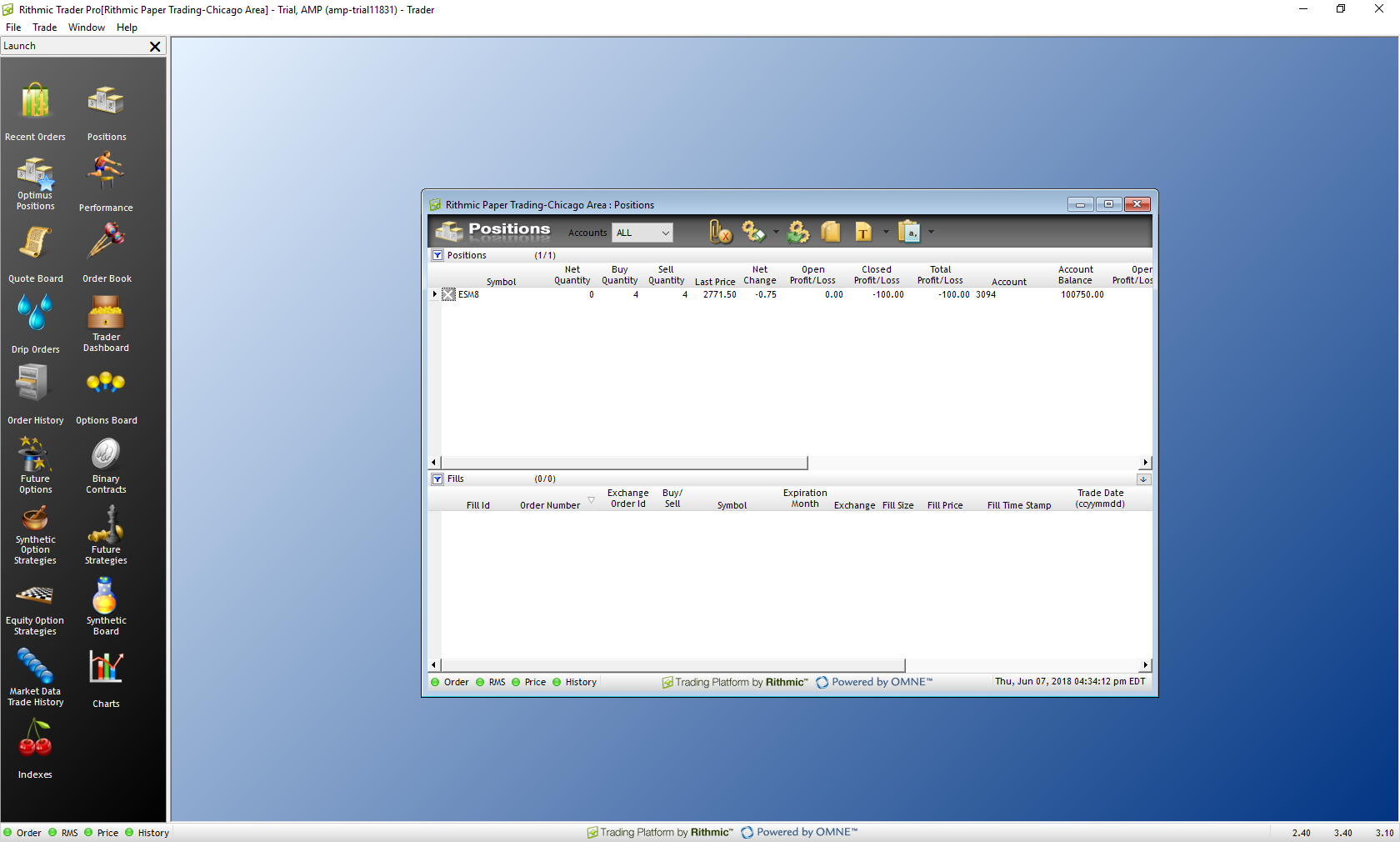Click the Closed Profit/Loss column header
The height and width of the screenshot is (842, 1400).
(877, 275)
